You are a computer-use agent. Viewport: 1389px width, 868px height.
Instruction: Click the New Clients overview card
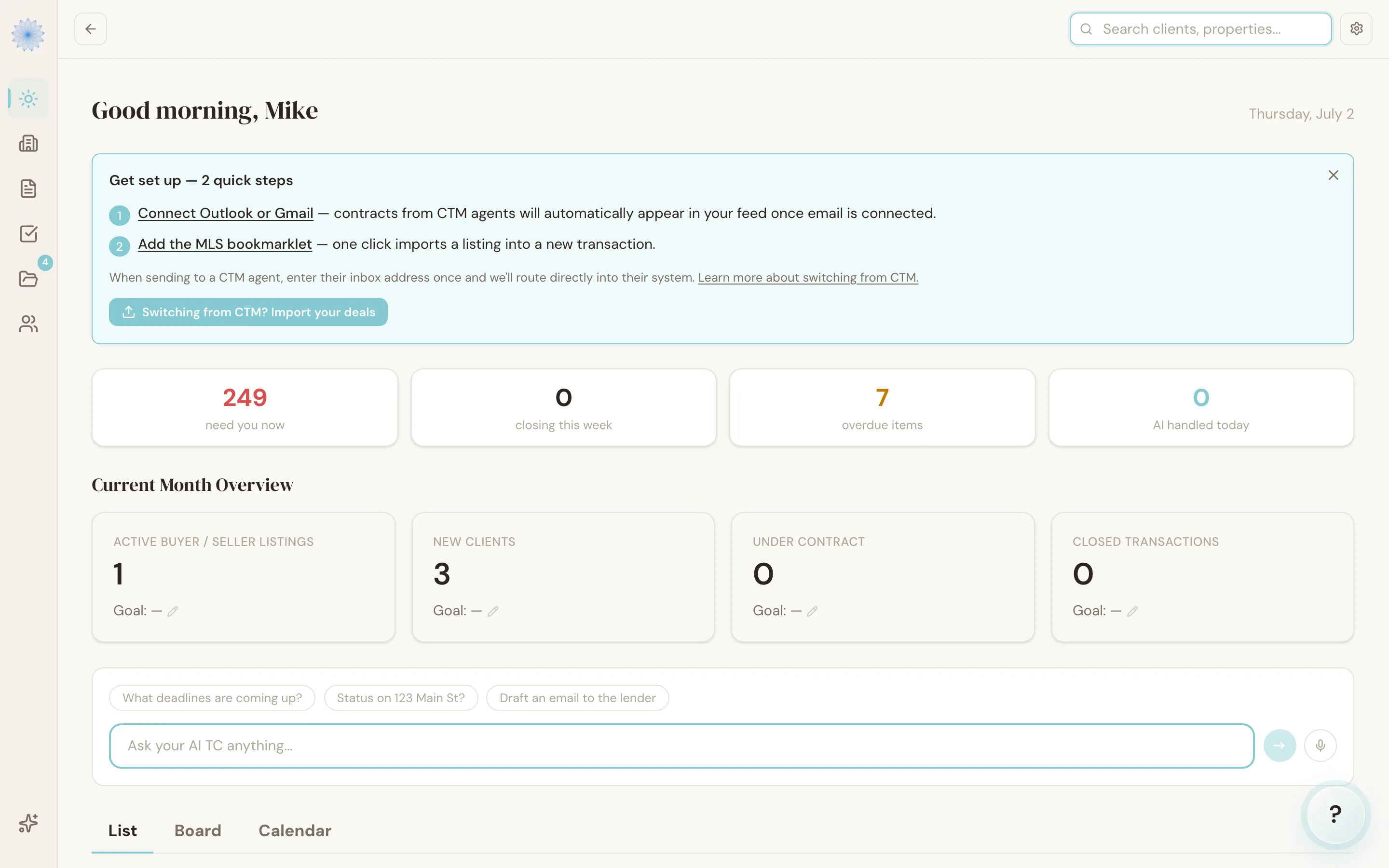563,577
